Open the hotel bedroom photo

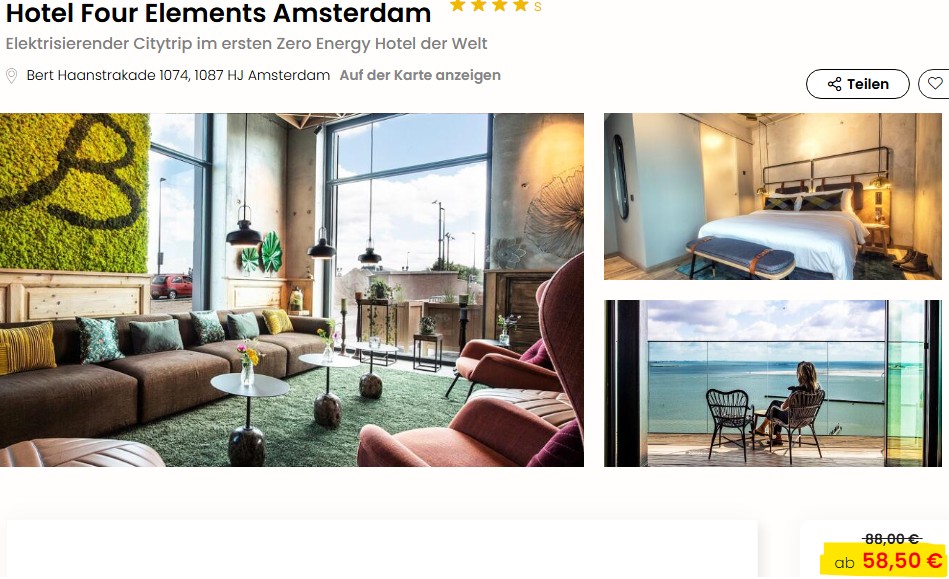click(x=773, y=197)
